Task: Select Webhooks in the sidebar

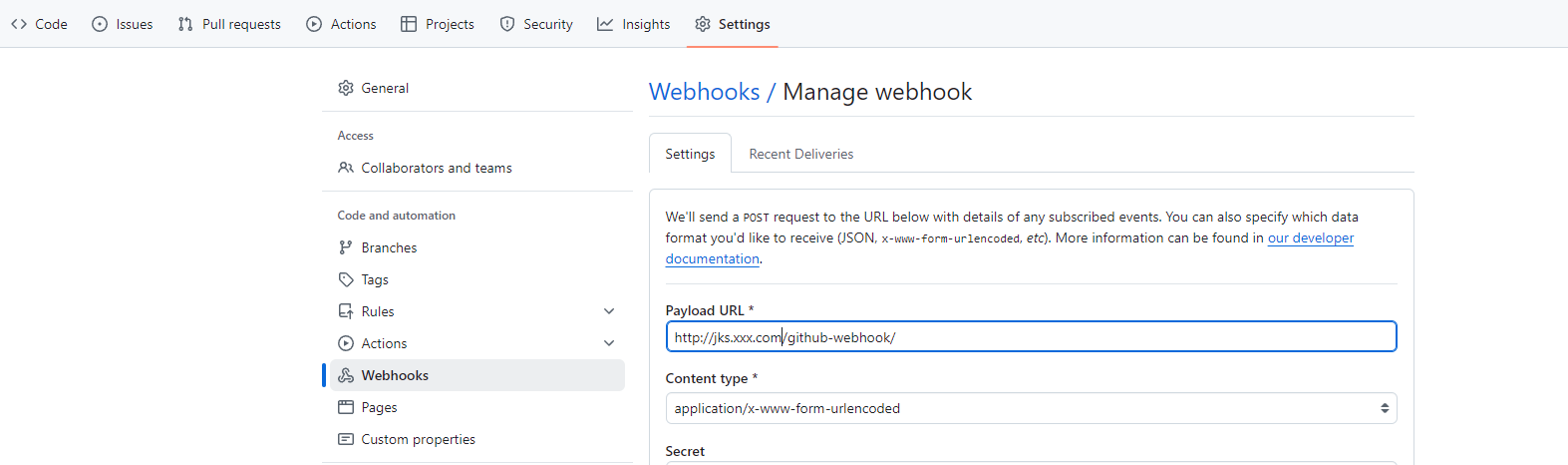Action: [477, 375]
